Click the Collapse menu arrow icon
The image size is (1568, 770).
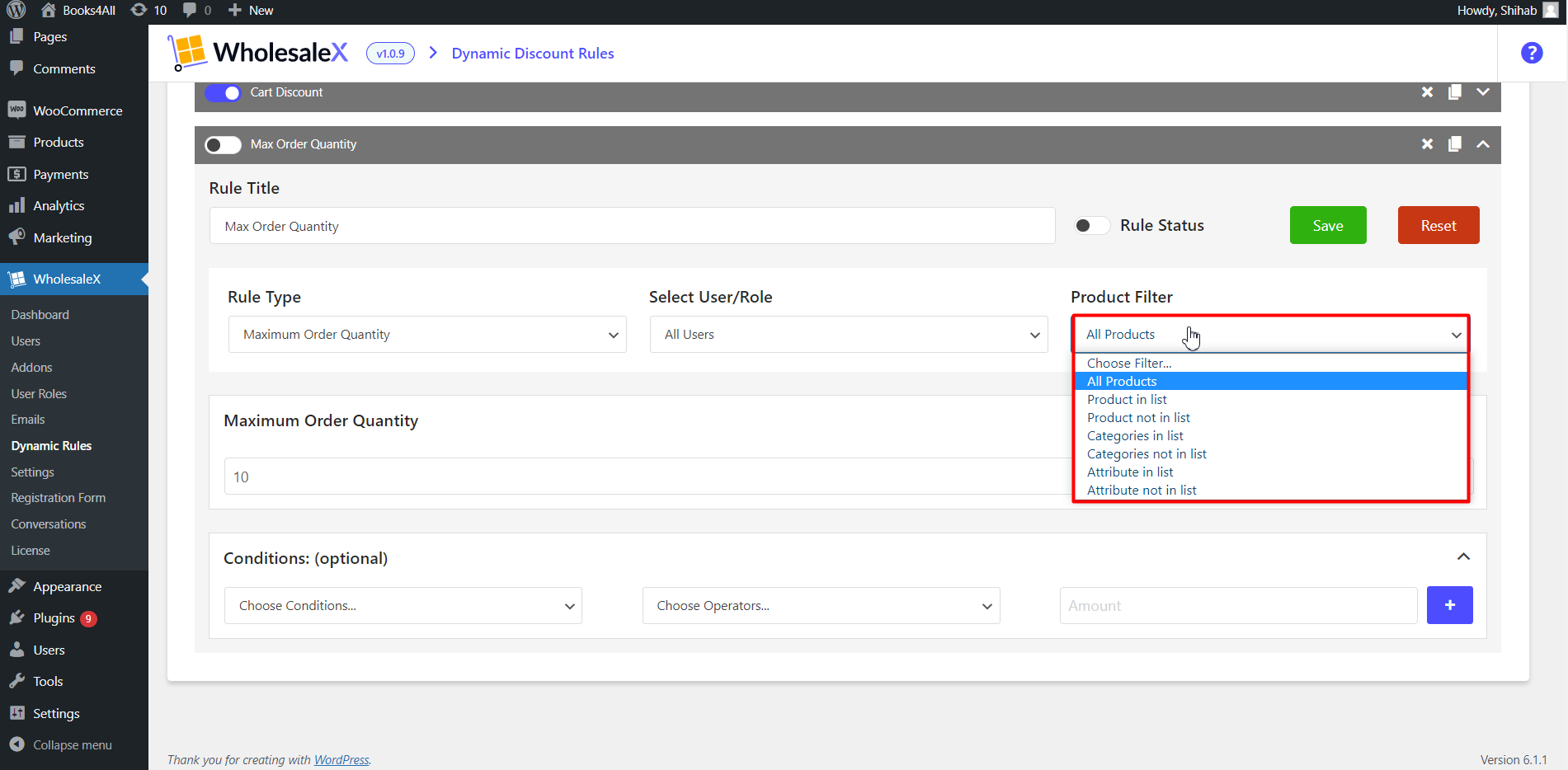tap(16, 744)
